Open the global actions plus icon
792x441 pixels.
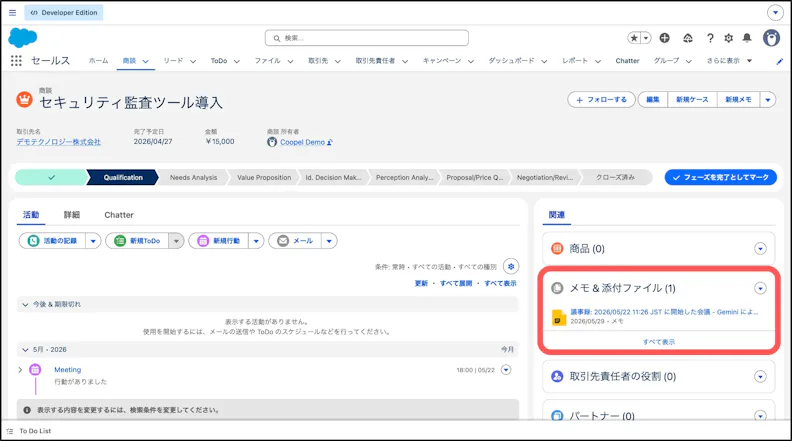point(665,38)
